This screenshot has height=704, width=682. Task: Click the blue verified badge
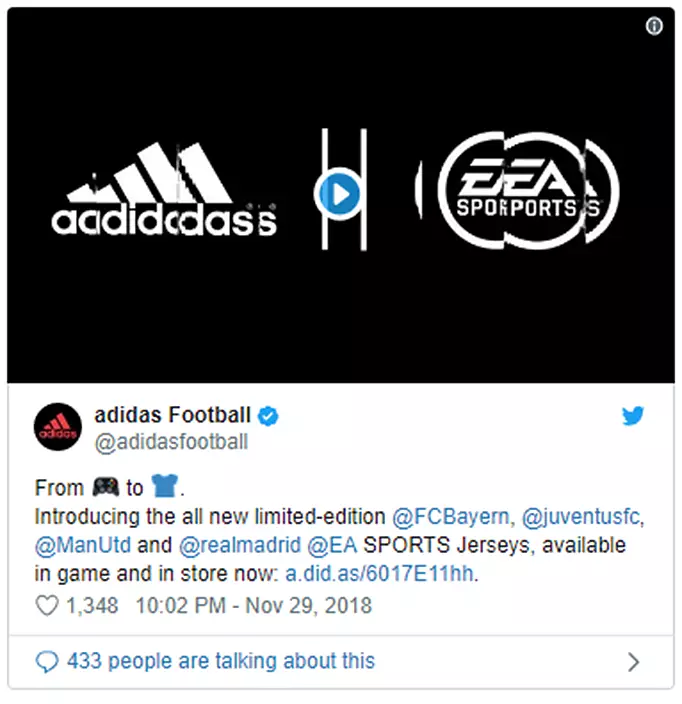click(268, 416)
